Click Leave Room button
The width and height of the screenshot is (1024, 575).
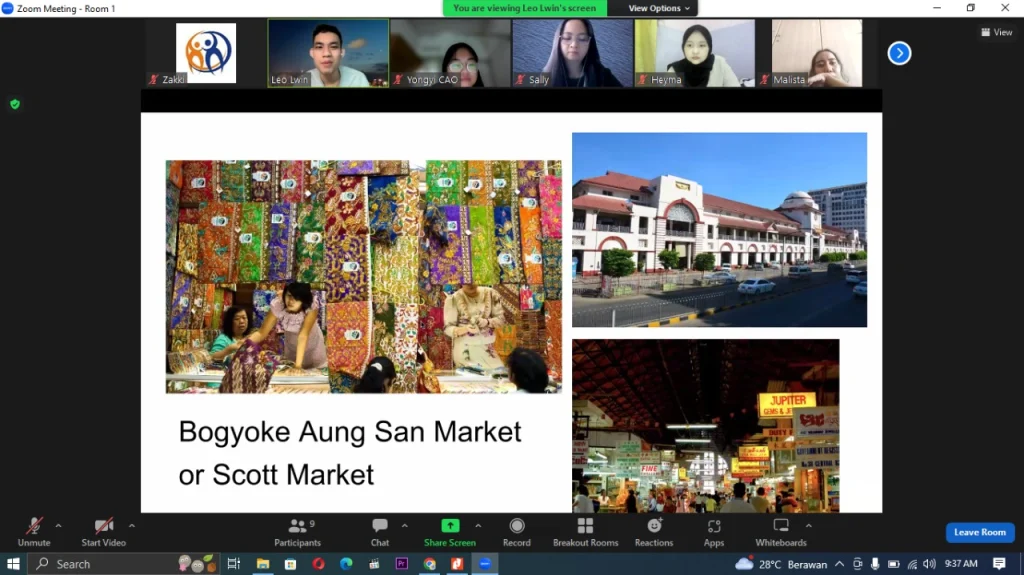tap(980, 532)
